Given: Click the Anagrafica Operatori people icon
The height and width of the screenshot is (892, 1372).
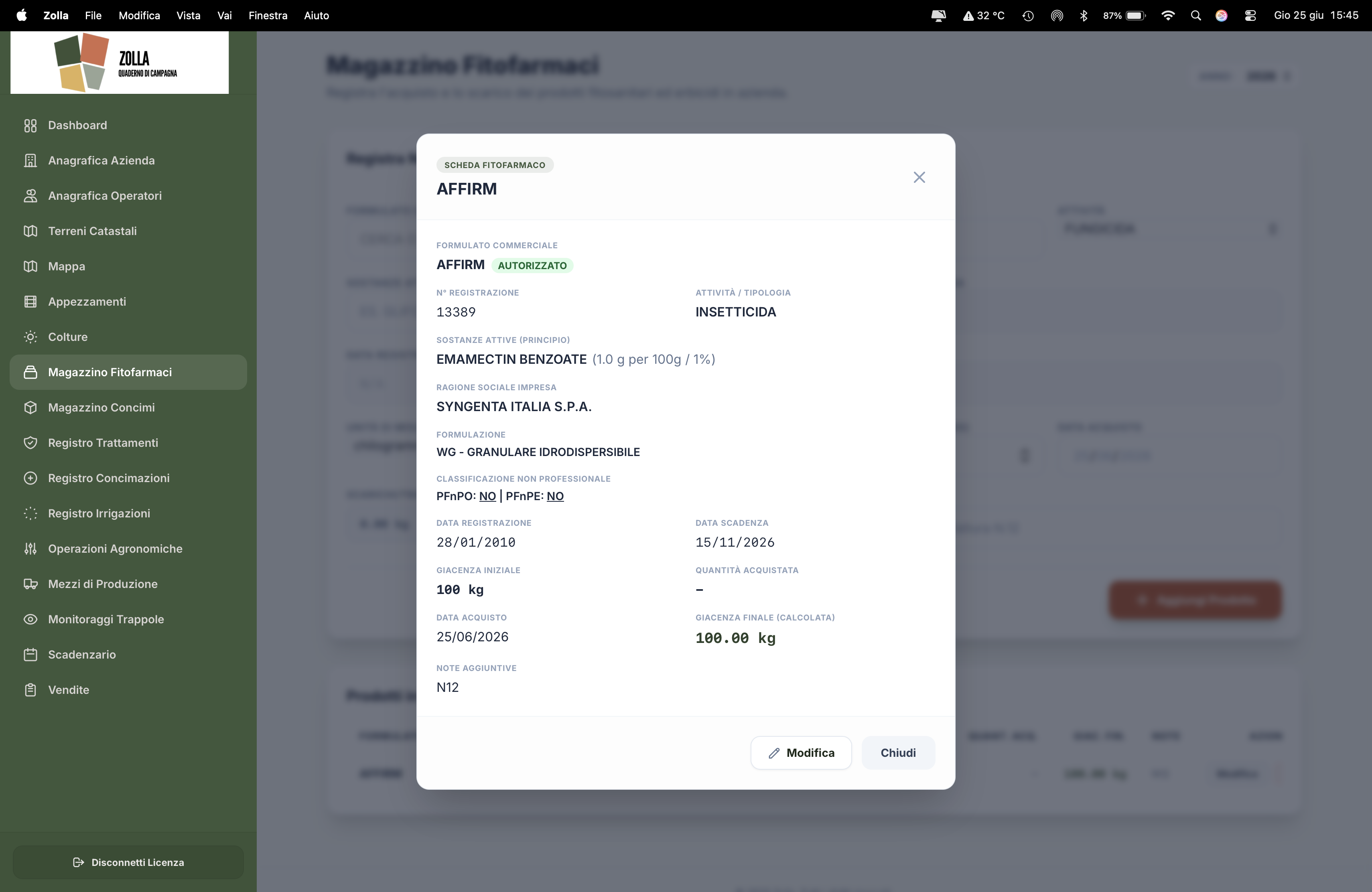Looking at the screenshot, I should [x=30, y=195].
